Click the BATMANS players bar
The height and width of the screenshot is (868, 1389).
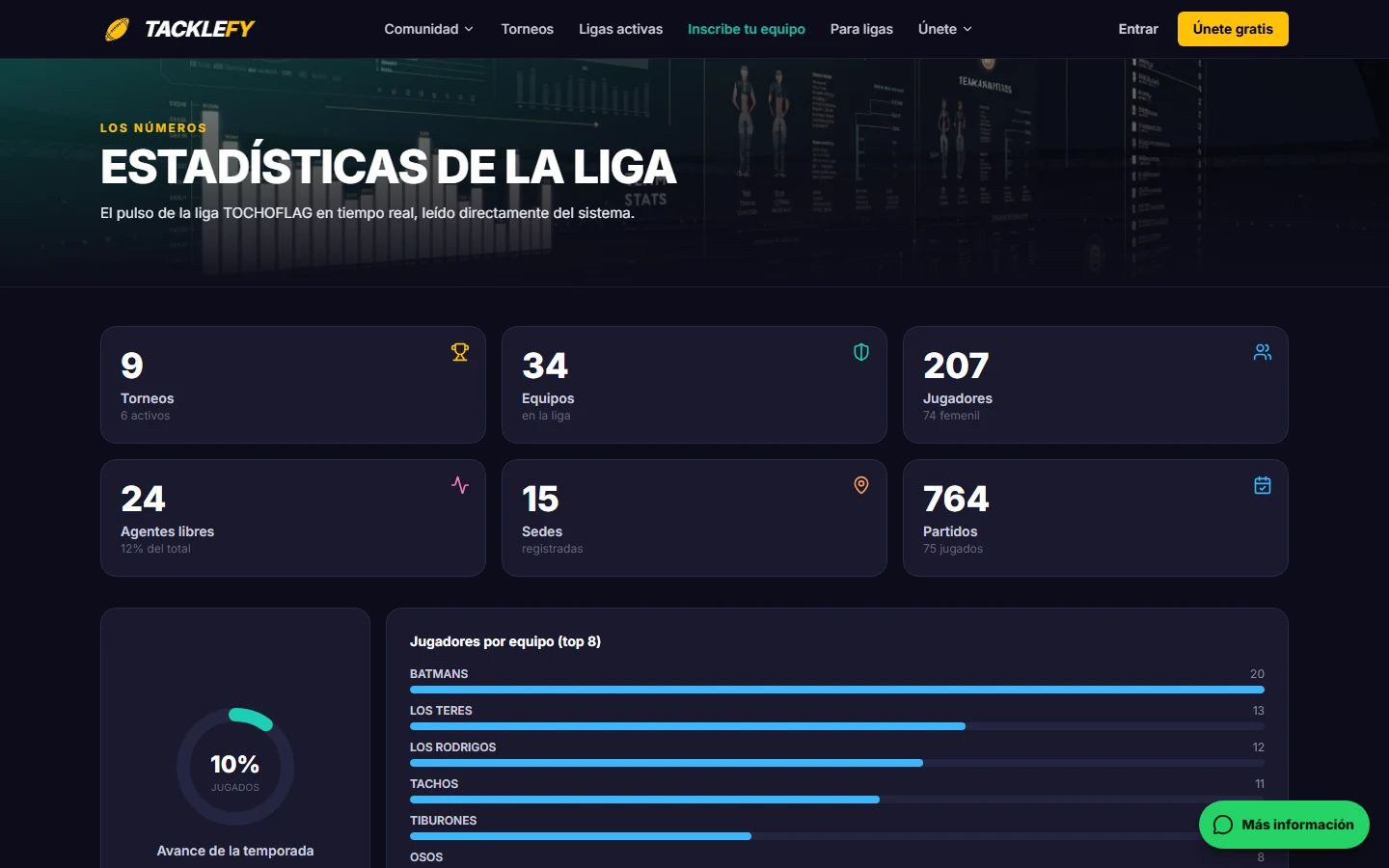(x=837, y=690)
